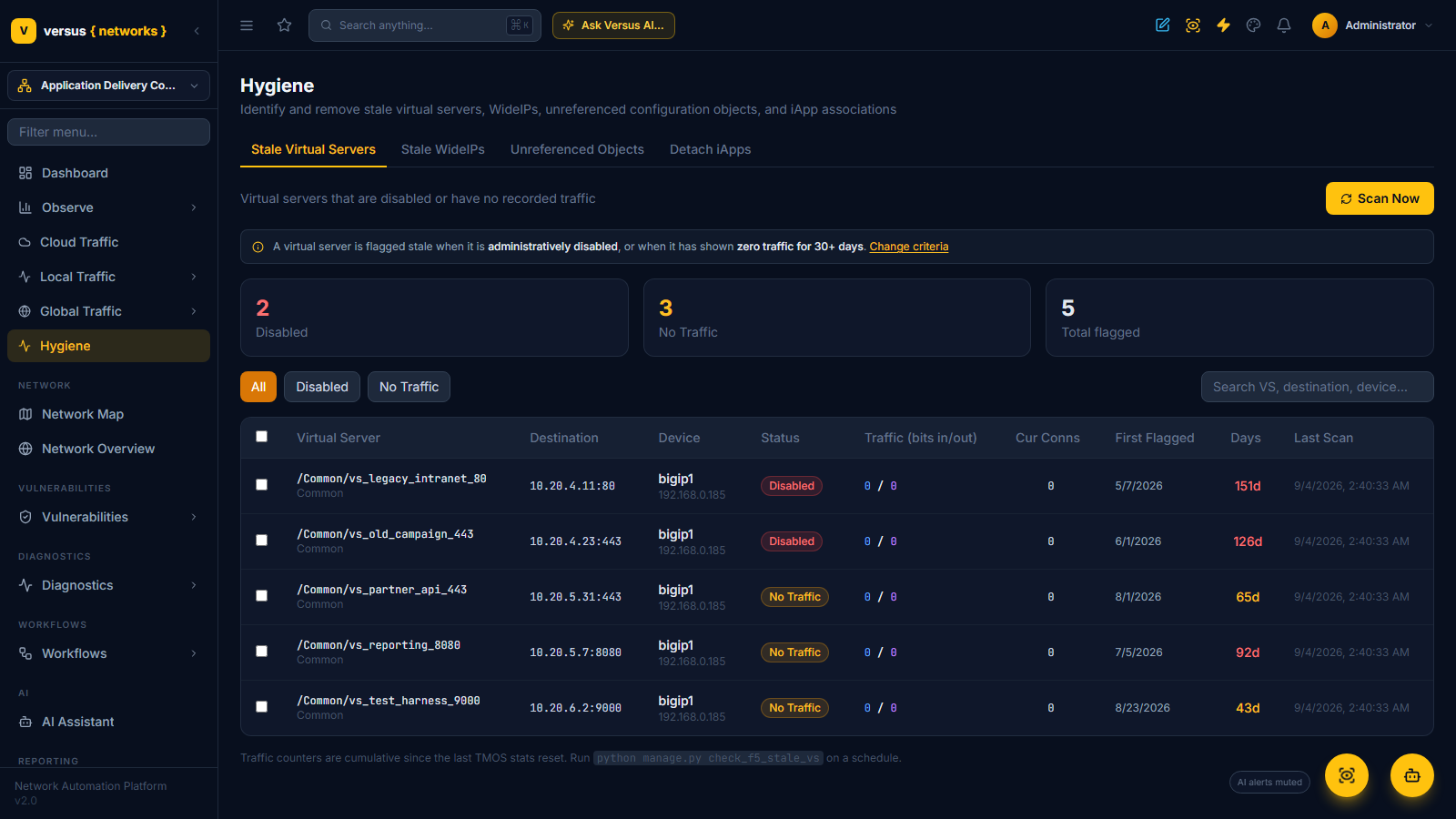The width and height of the screenshot is (1456, 819).
Task: Open the Application Delivery Co... dropdown
Action: (108, 86)
